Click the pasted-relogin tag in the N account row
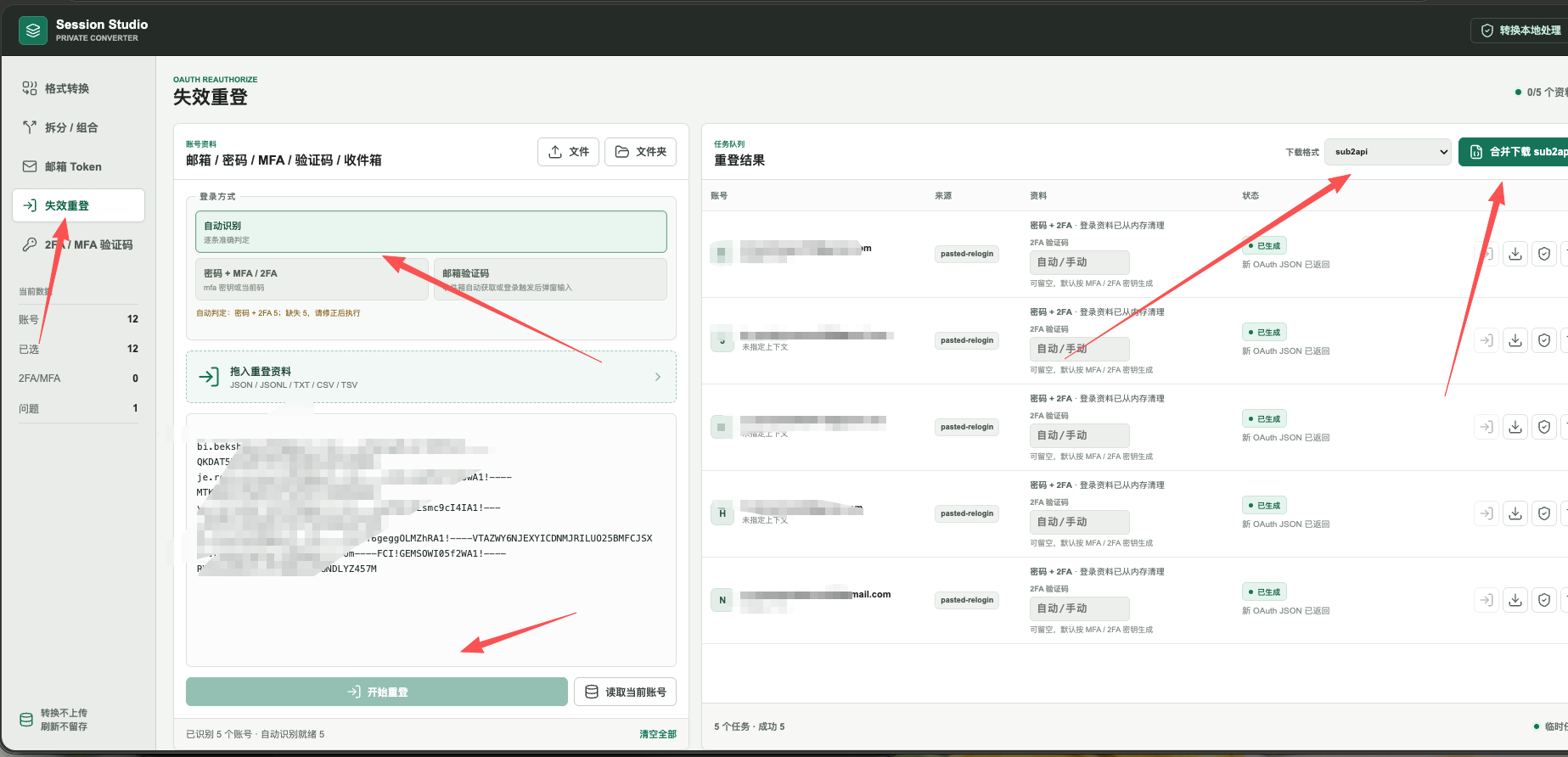 (x=967, y=600)
